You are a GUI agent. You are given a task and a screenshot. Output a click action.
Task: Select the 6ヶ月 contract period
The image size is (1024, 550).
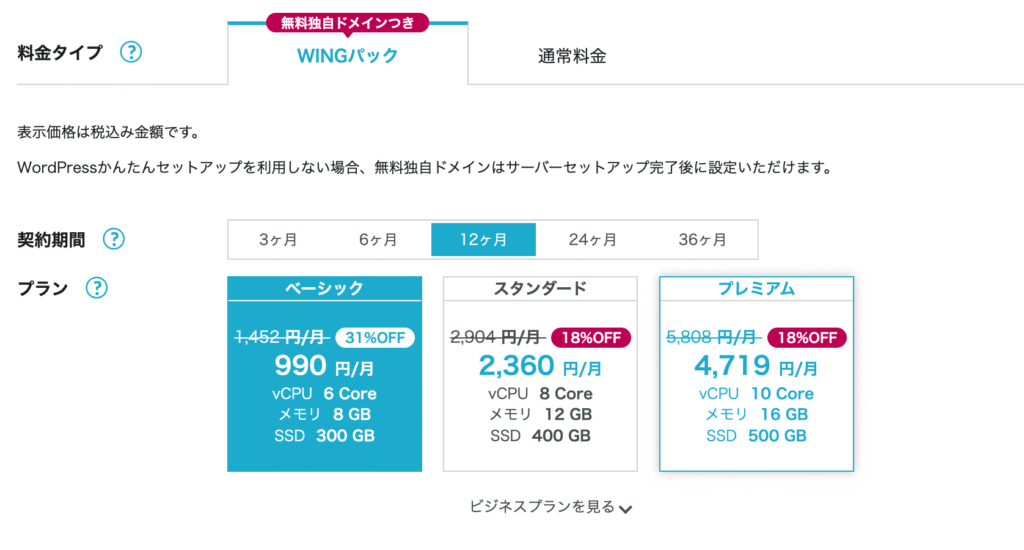pos(378,240)
